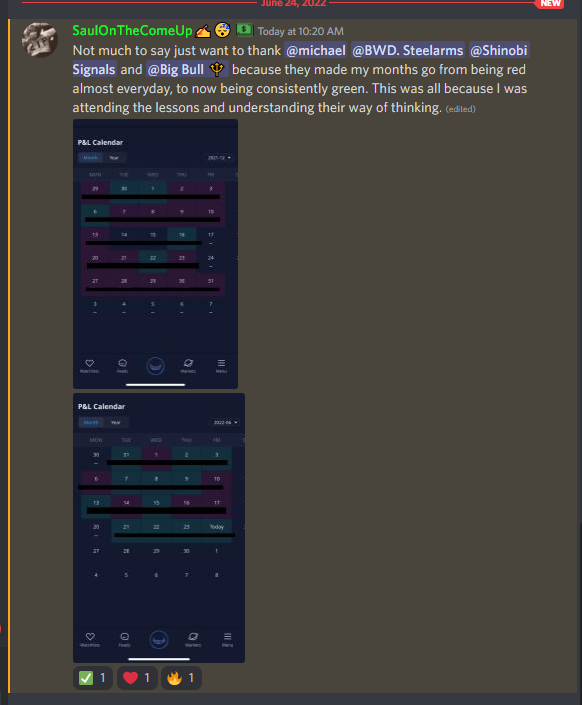This screenshot has width=582, height=705.
Task: Tap center round home icon in the 2022-06 screenshot
Action: (159, 639)
